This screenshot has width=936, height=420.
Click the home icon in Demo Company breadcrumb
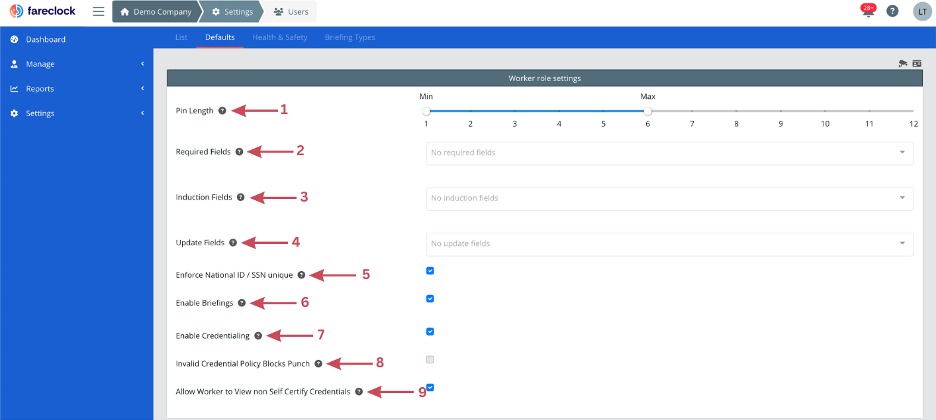click(125, 12)
